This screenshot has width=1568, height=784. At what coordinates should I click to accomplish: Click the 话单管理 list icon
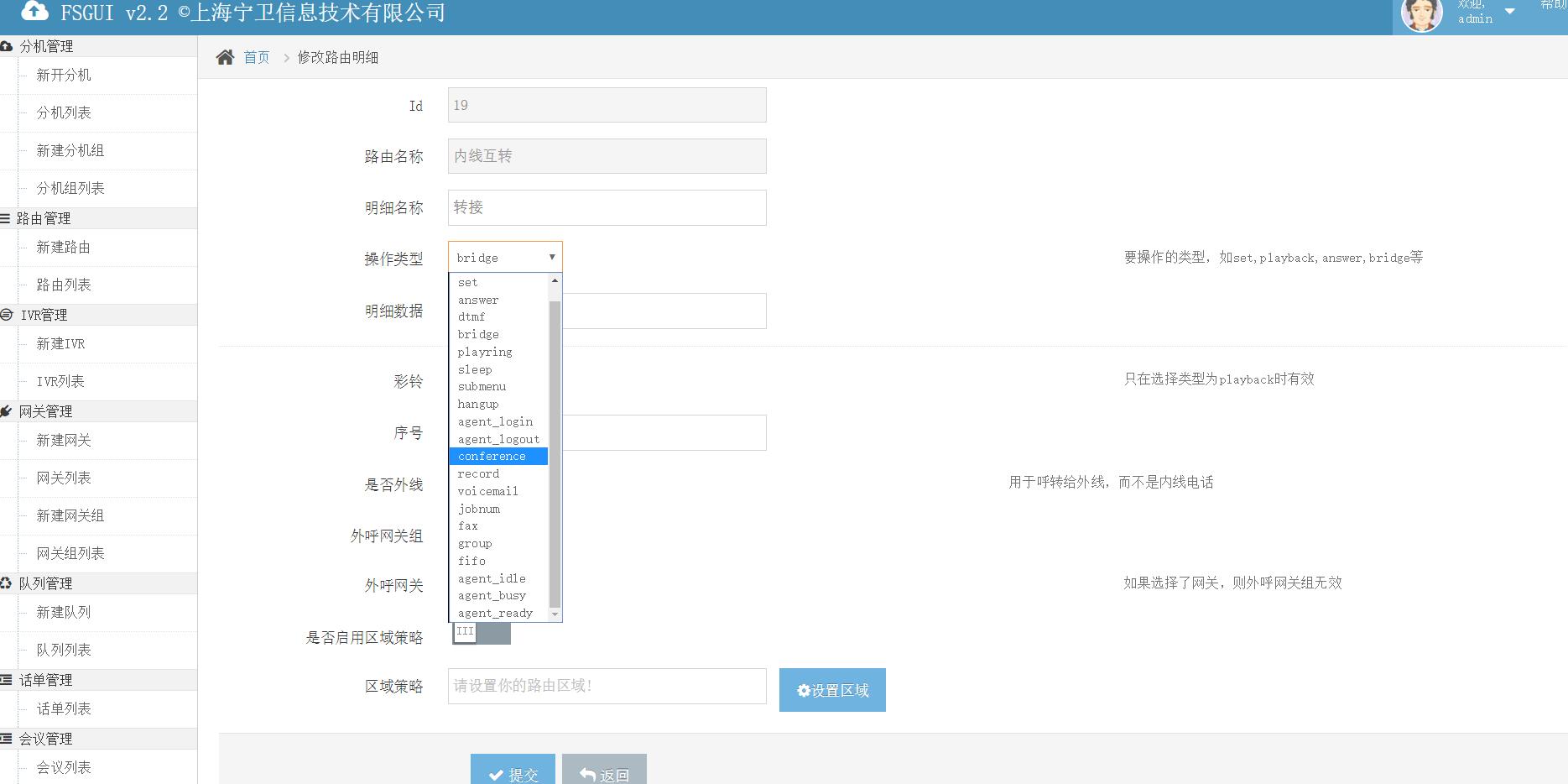point(7,680)
